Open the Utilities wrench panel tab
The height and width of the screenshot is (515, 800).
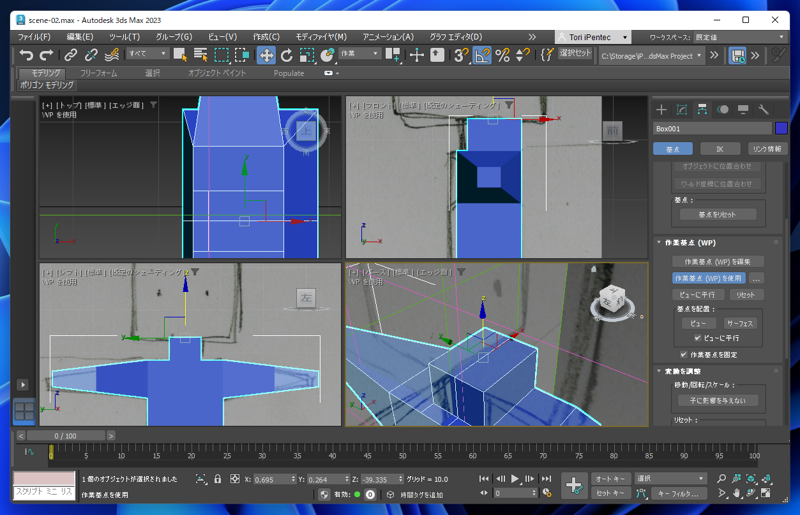(x=763, y=109)
